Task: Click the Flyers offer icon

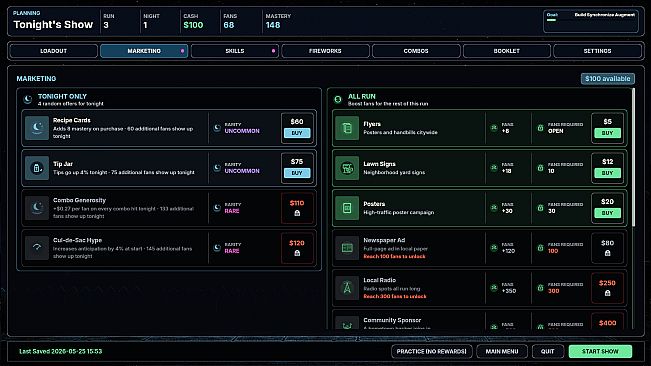Action: [x=347, y=128]
